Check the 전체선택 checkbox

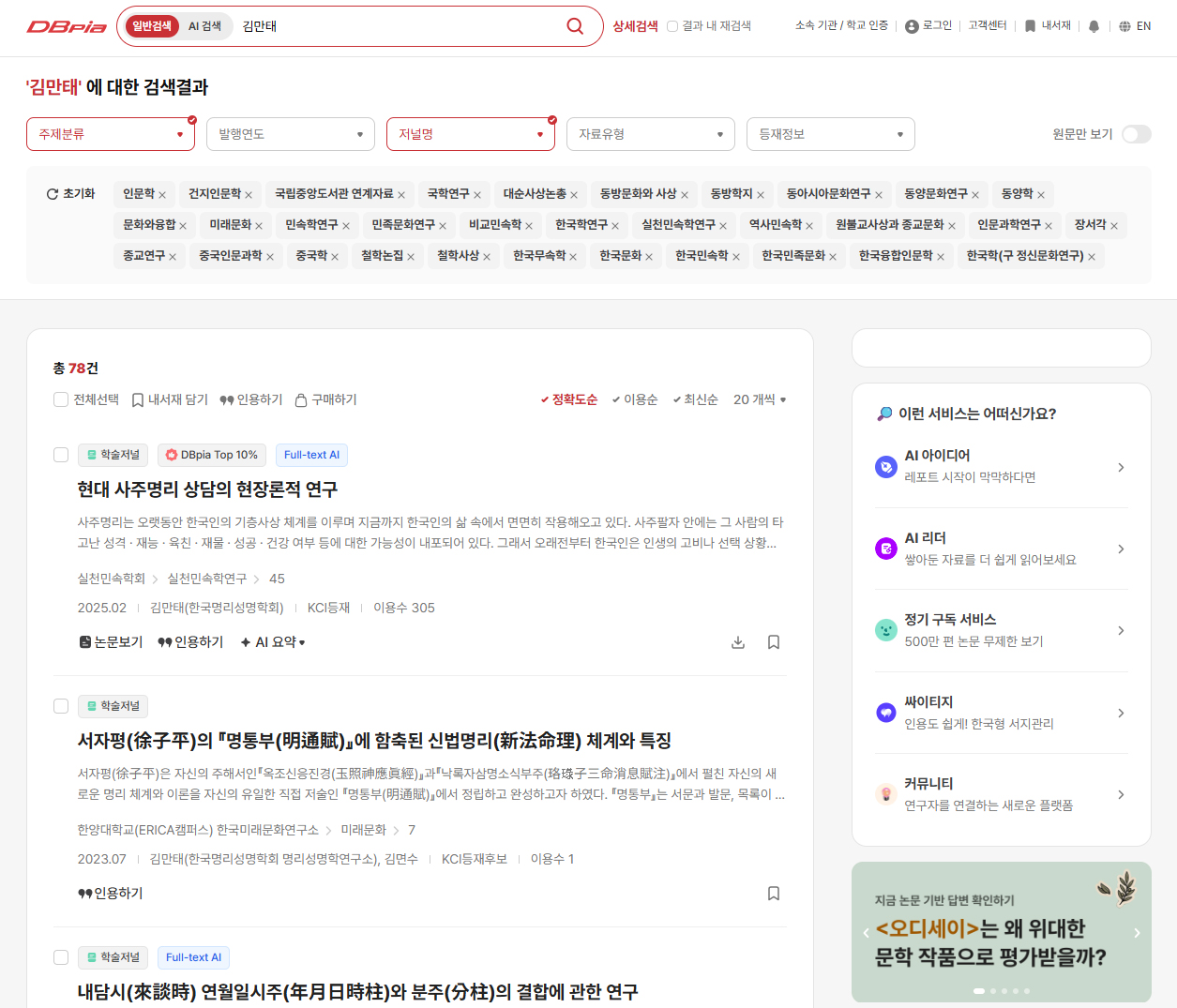click(61, 399)
